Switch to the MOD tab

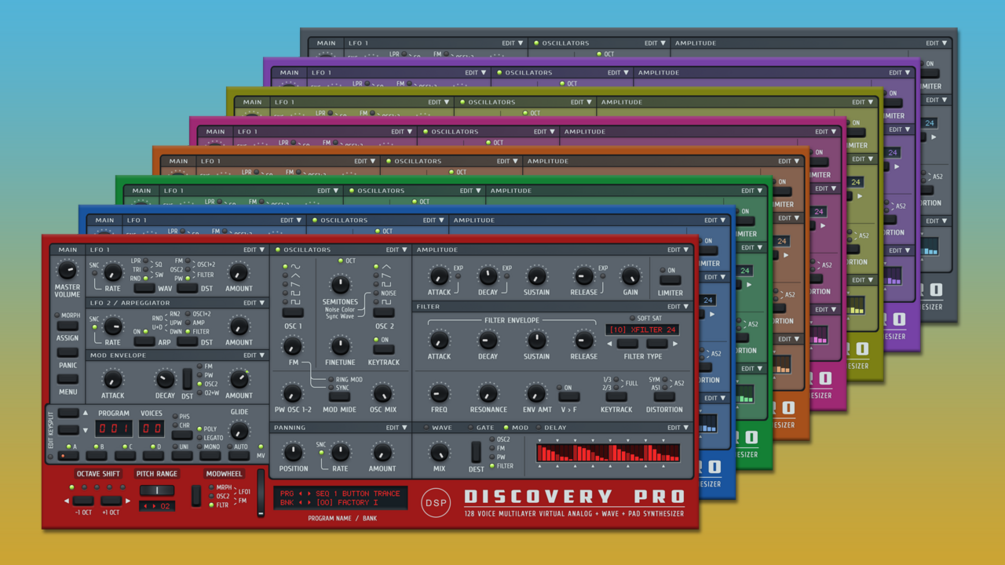pos(516,427)
